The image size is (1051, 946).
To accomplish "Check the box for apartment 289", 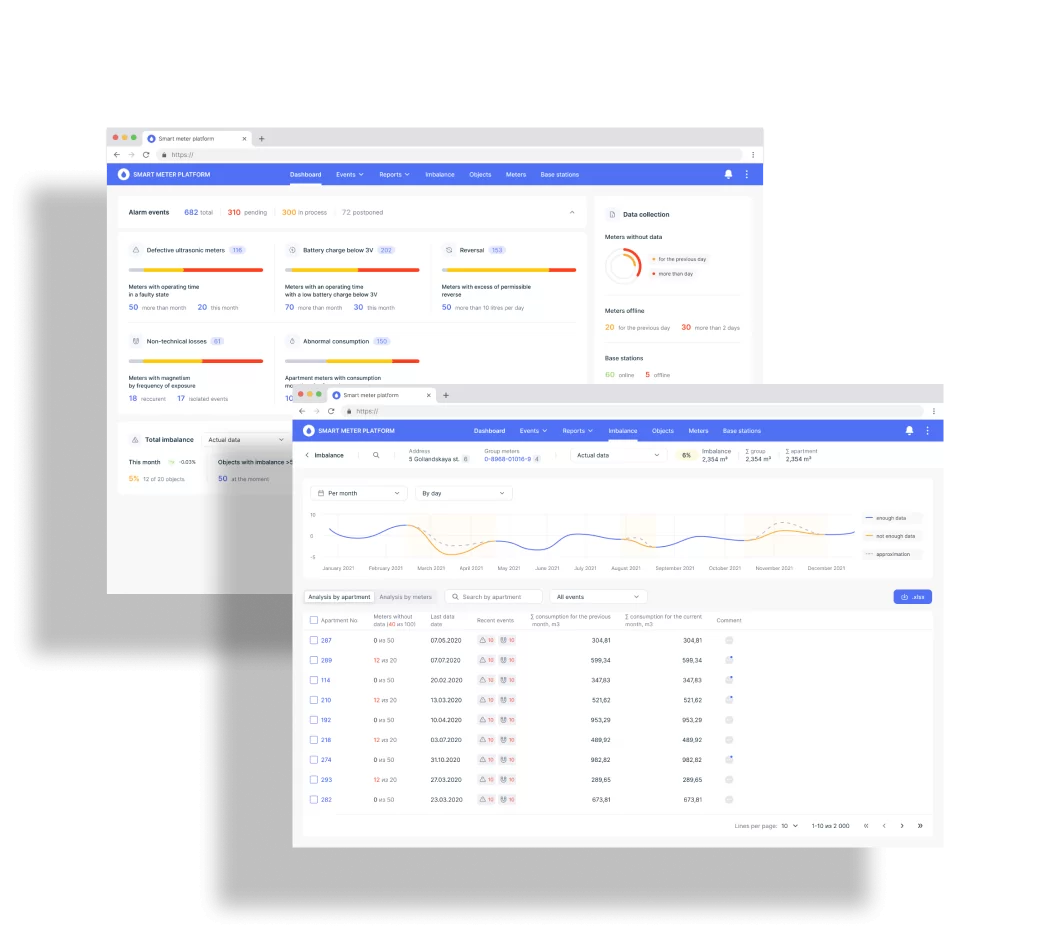I will (x=314, y=660).
